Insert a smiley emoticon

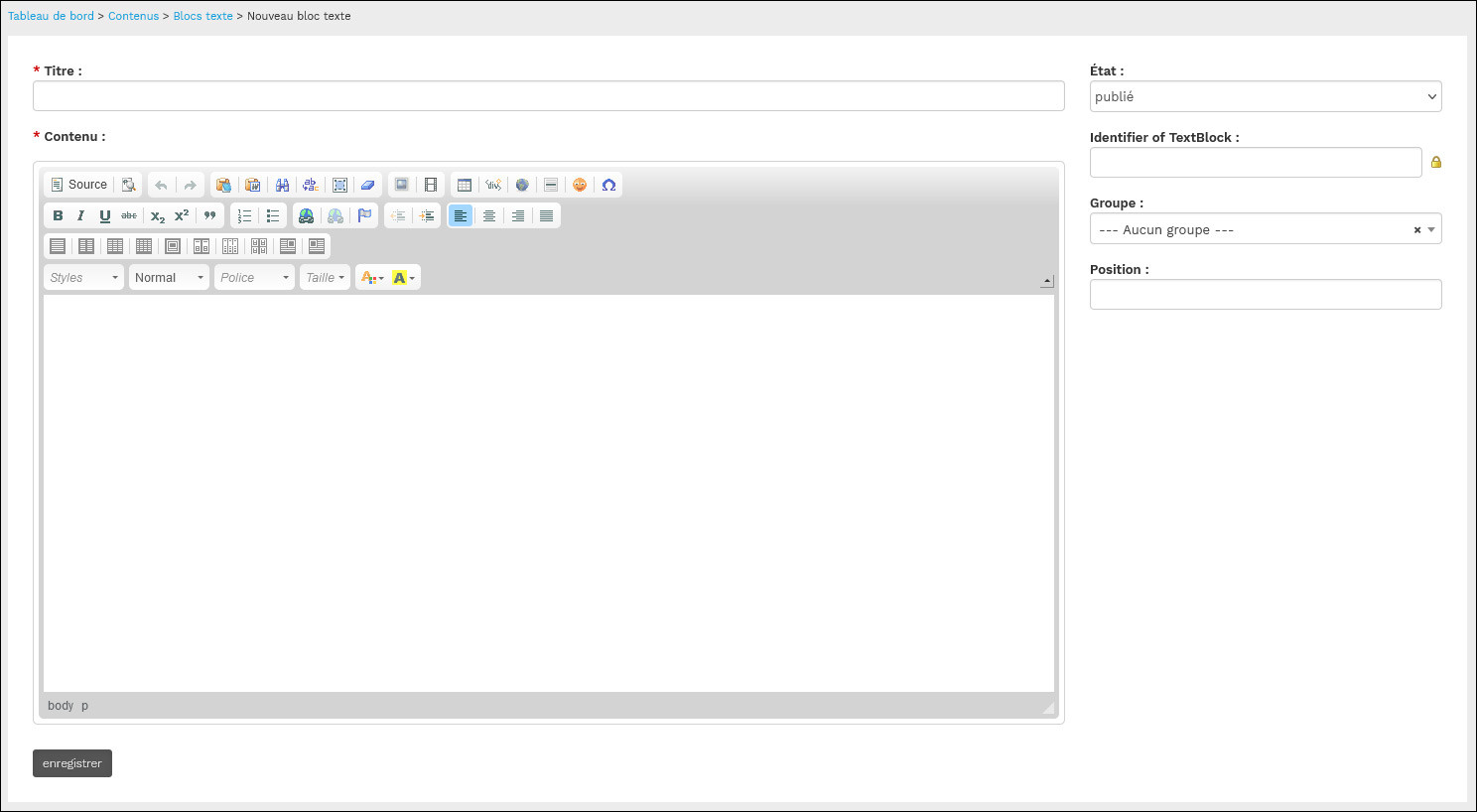(580, 185)
